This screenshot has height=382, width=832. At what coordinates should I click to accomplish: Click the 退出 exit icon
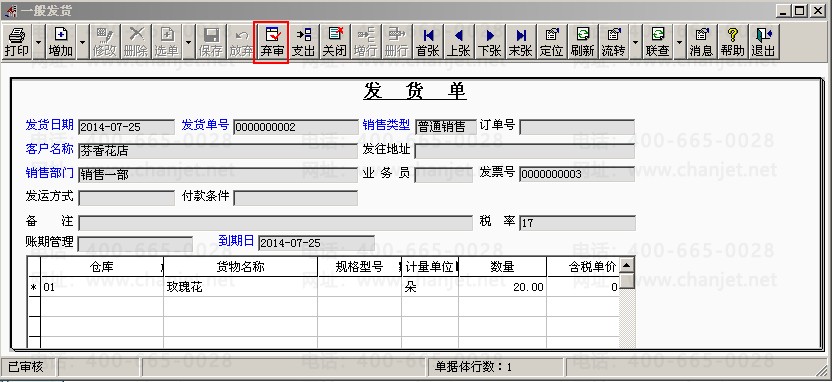point(764,41)
